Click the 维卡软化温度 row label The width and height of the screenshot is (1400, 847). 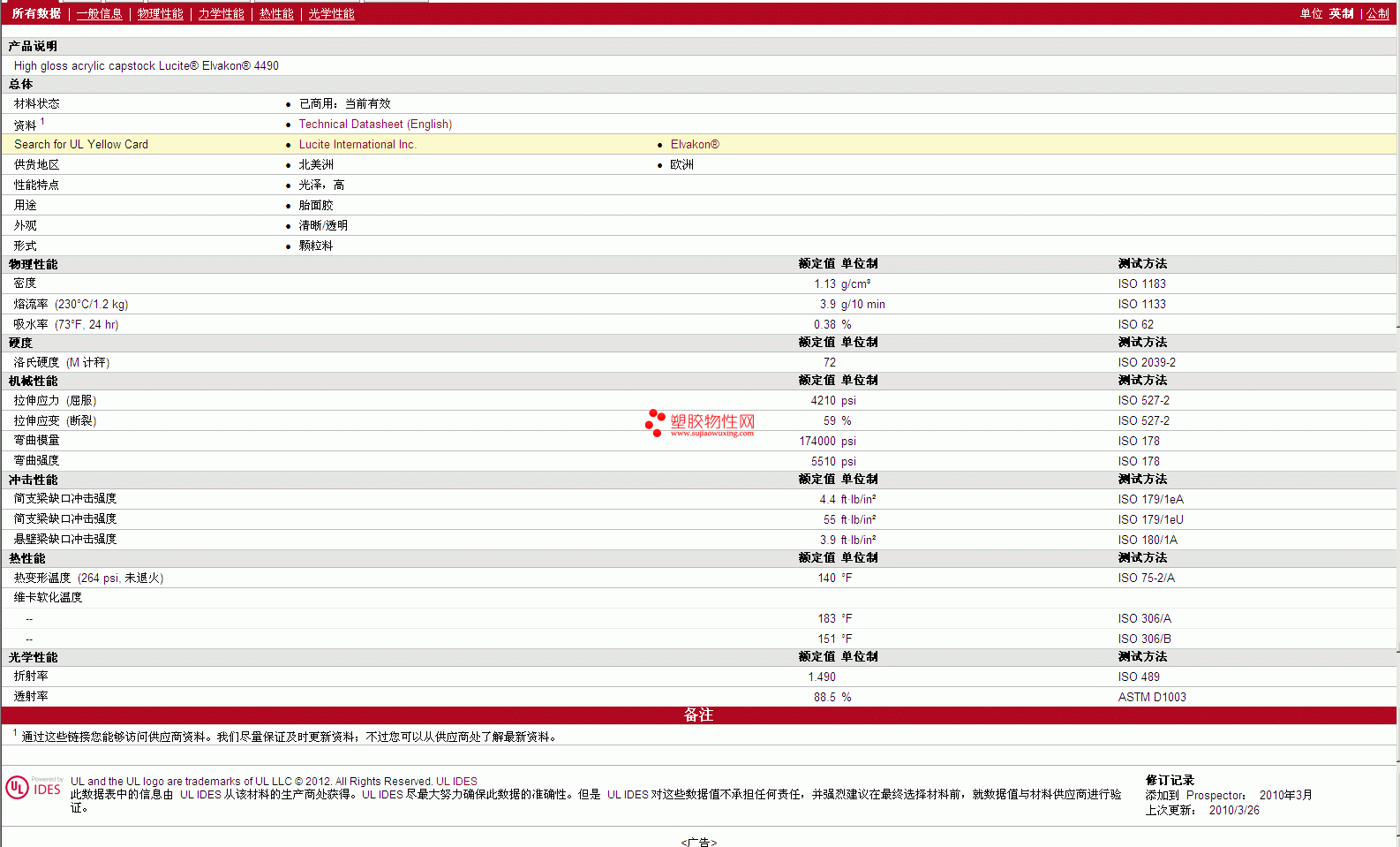tap(48, 598)
